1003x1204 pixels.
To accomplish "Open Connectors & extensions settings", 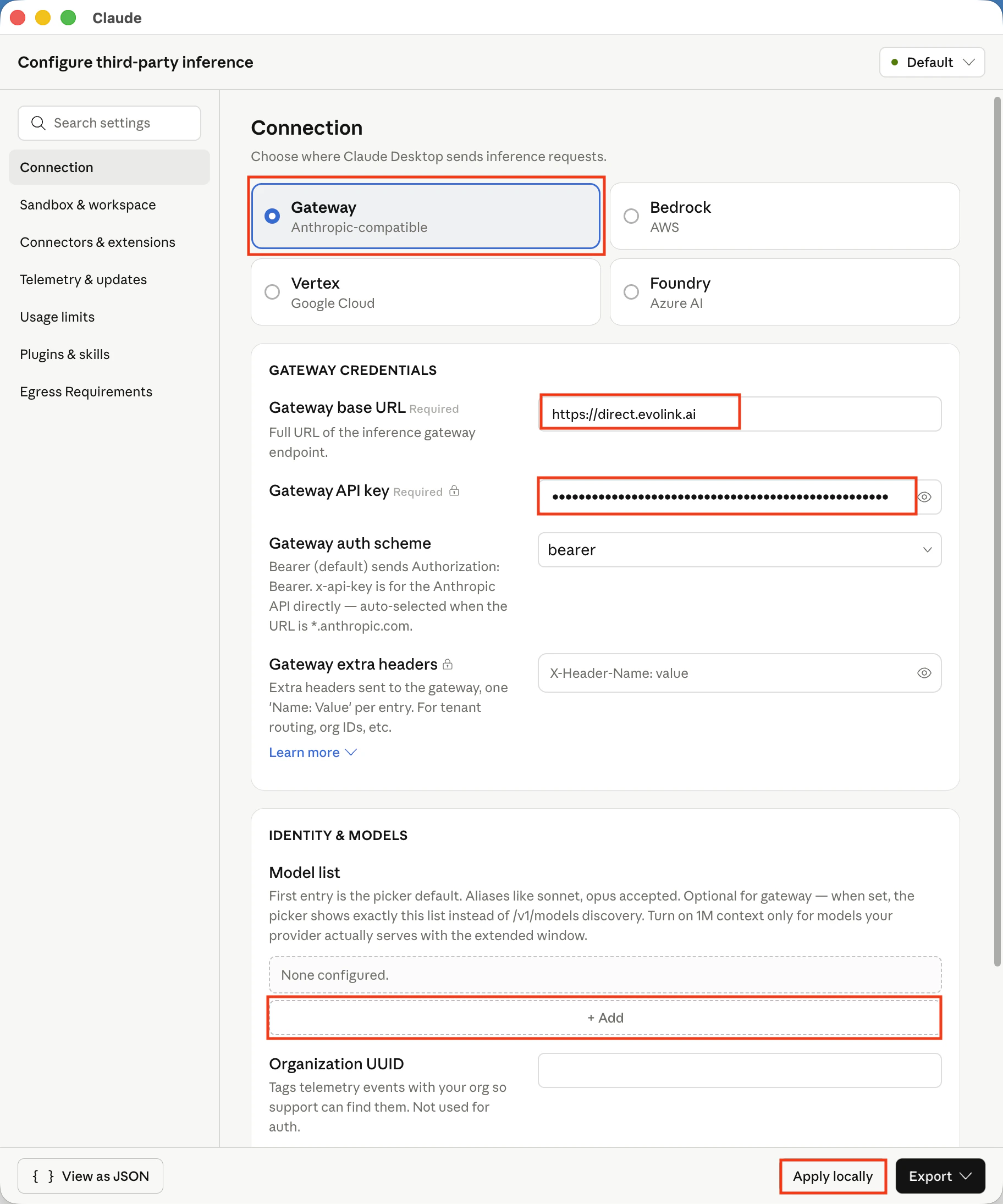I will pyautogui.click(x=109, y=242).
